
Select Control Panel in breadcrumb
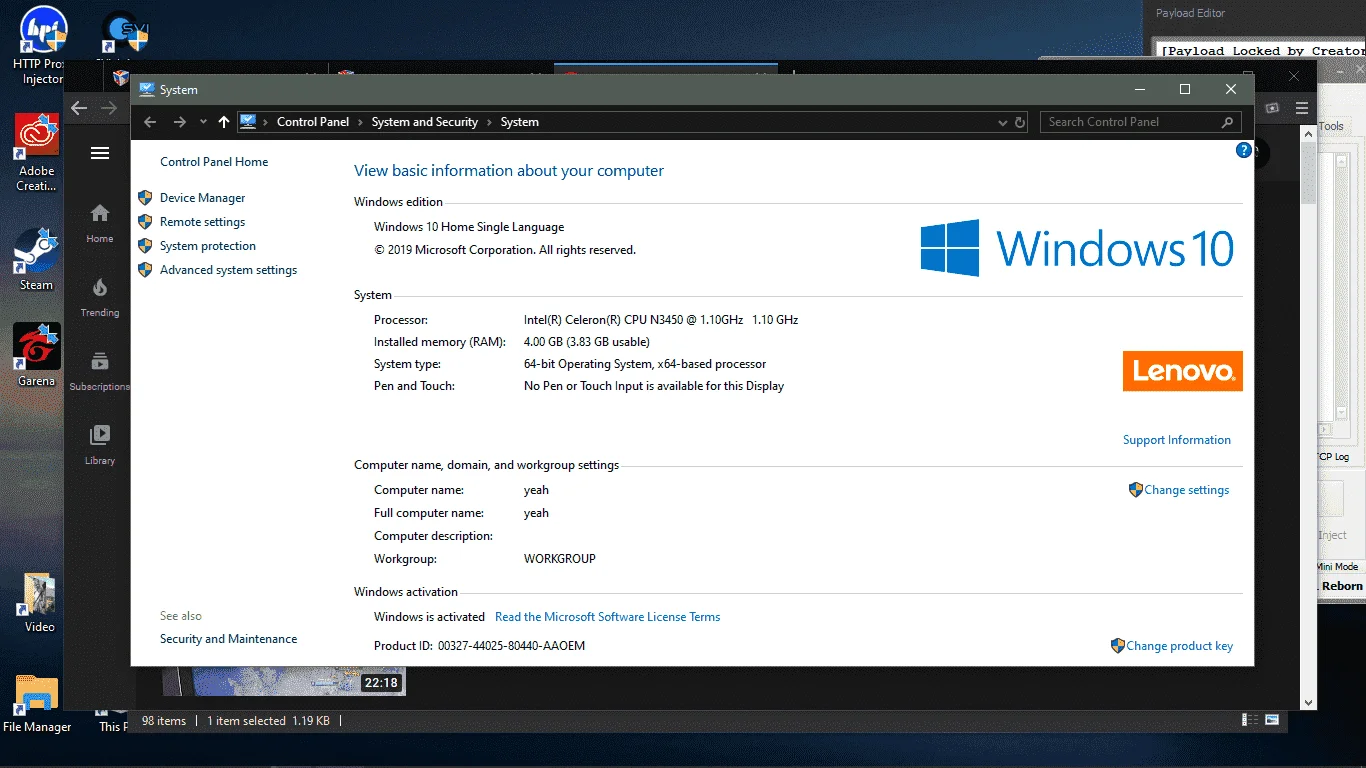(x=313, y=122)
